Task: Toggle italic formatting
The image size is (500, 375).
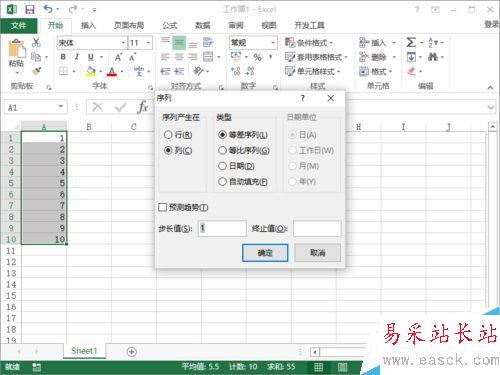Action: [77, 57]
